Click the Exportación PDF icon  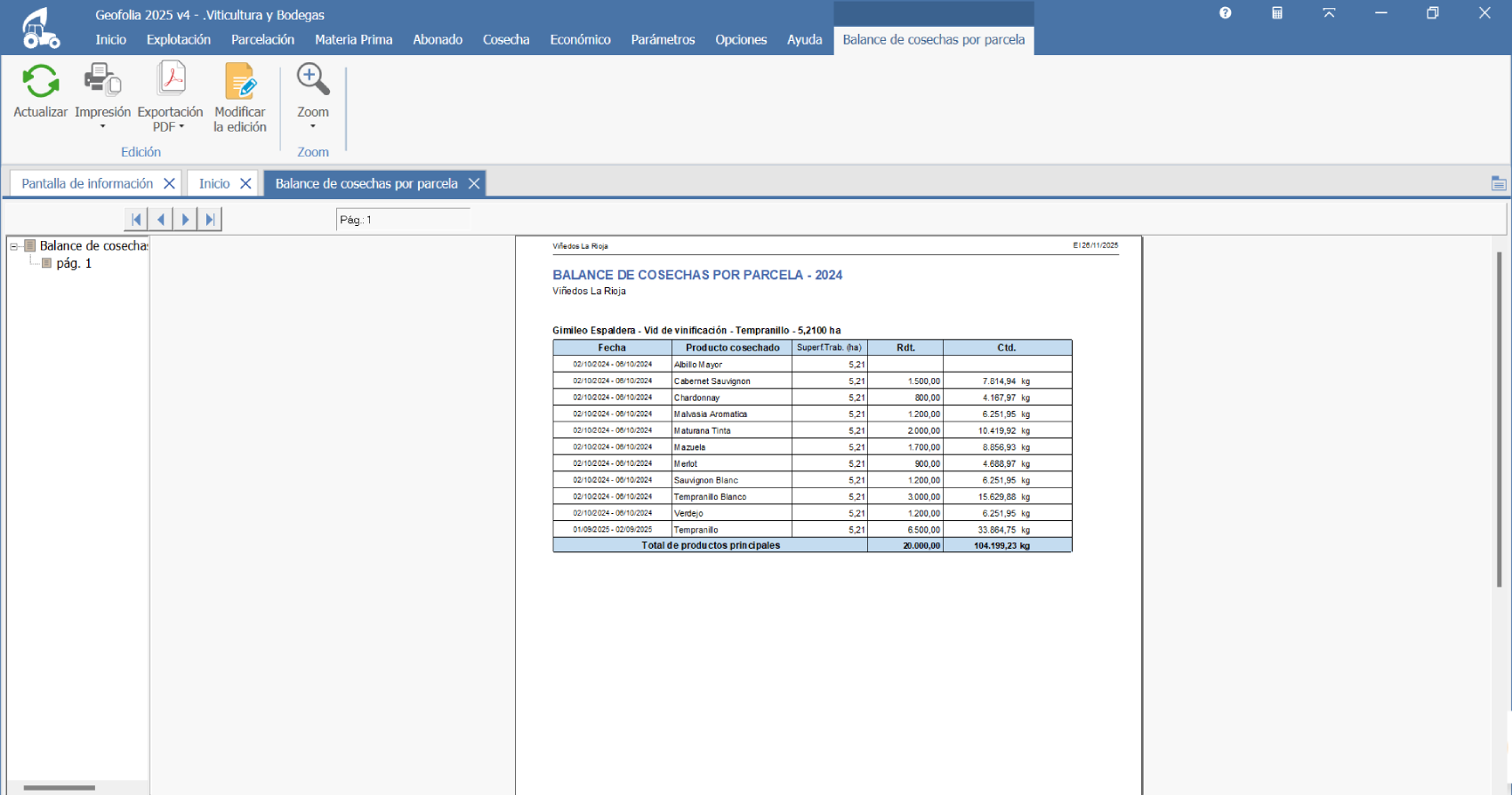(x=170, y=82)
